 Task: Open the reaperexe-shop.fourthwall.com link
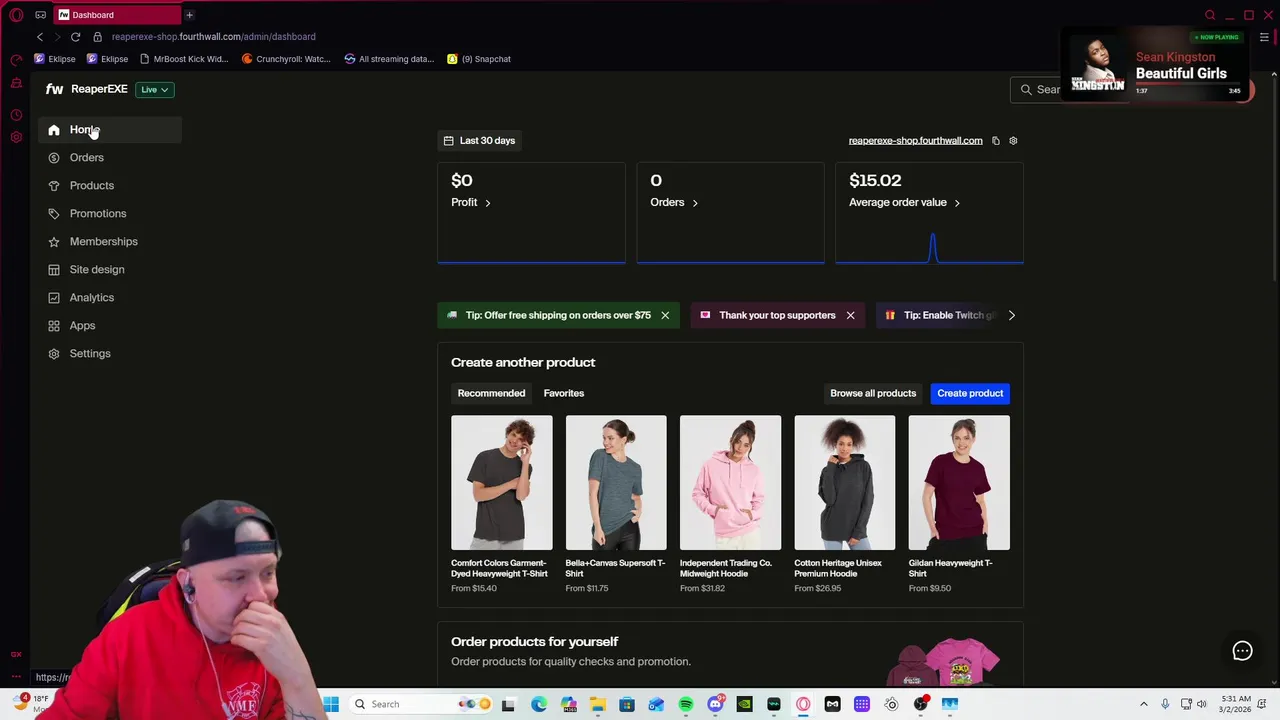tap(915, 140)
